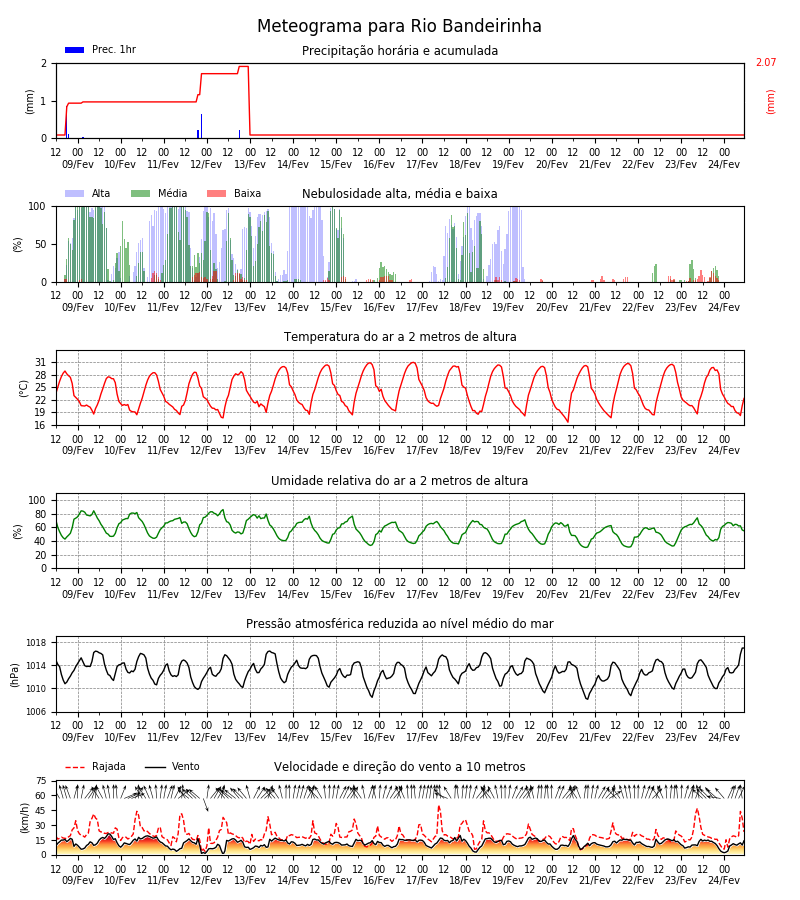Click the Velocidade e direção do vento heading
The height and width of the screenshot is (900, 800).
pos(399,767)
